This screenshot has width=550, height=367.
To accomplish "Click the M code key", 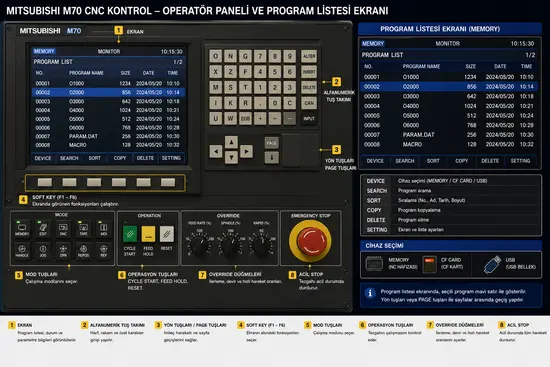I will point(216,87).
